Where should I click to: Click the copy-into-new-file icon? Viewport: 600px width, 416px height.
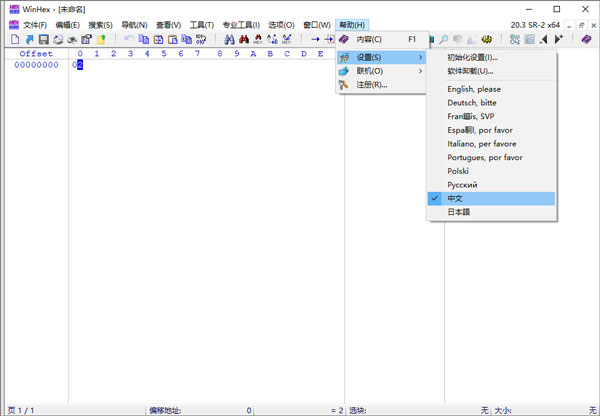pyautogui.click(x=187, y=39)
